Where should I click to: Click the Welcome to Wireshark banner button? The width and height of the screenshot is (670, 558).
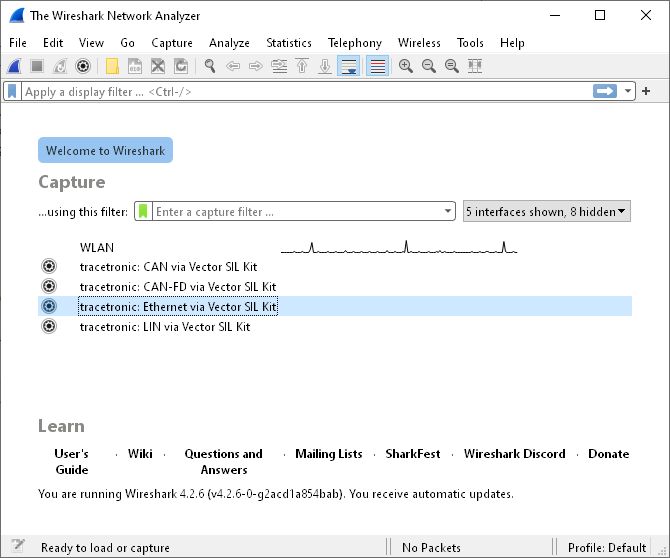coord(106,150)
